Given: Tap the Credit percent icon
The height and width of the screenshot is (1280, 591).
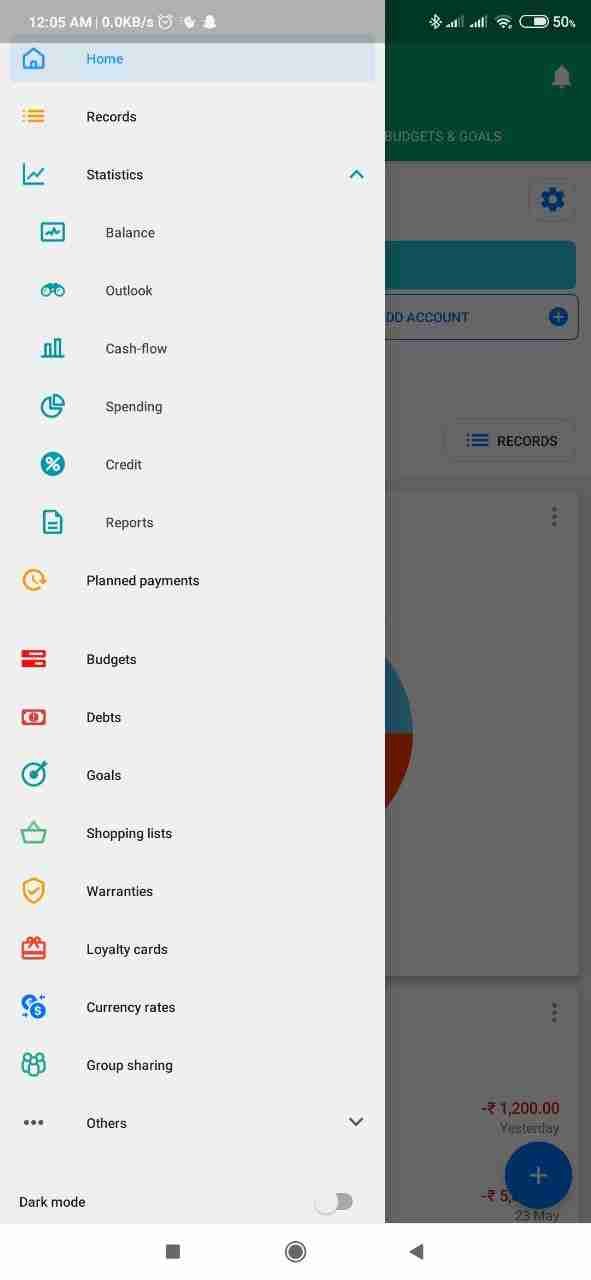Looking at the screenshot, I should coord(52,464).
